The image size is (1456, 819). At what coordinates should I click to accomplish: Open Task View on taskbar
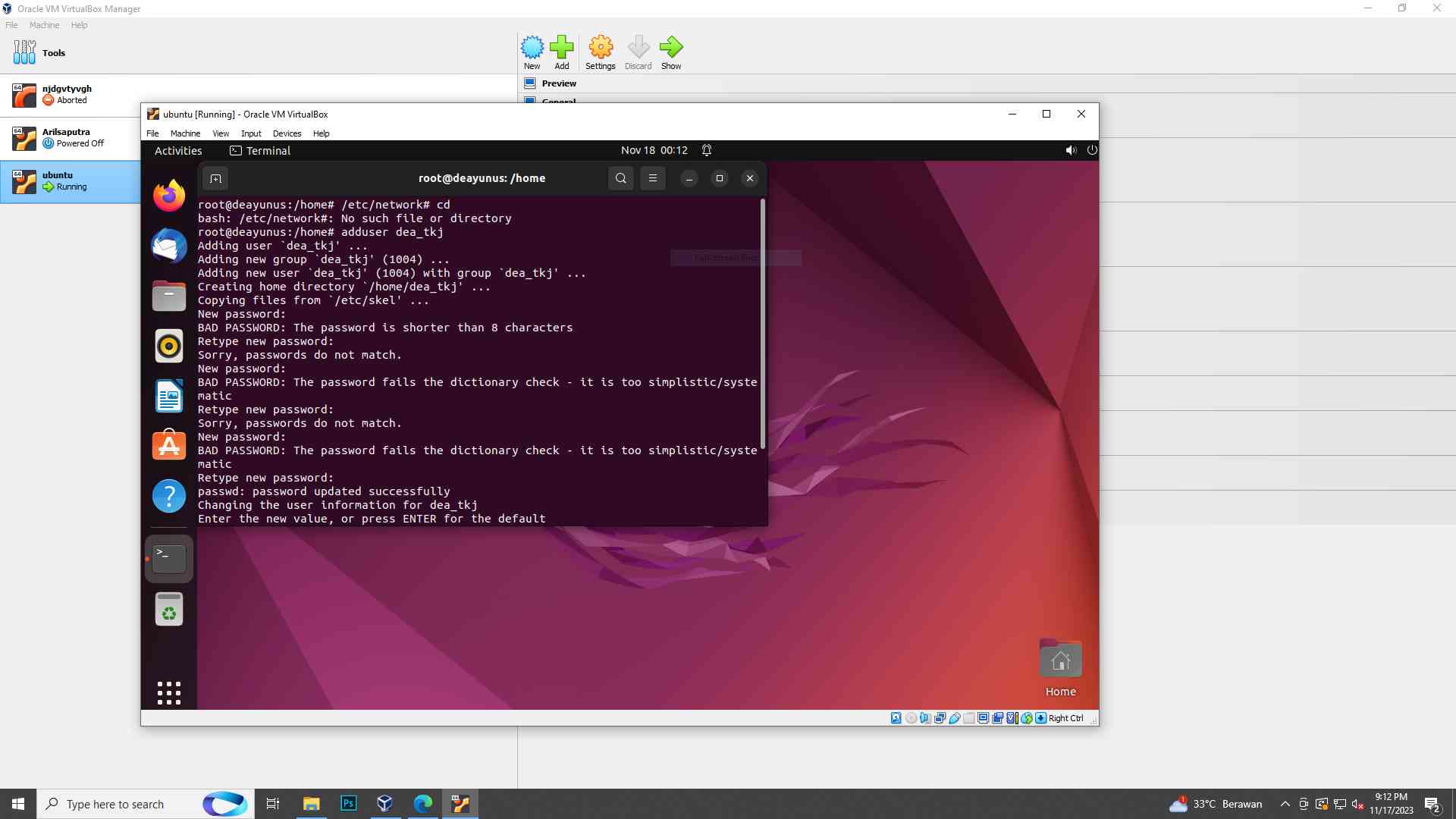tap(273, 804)
